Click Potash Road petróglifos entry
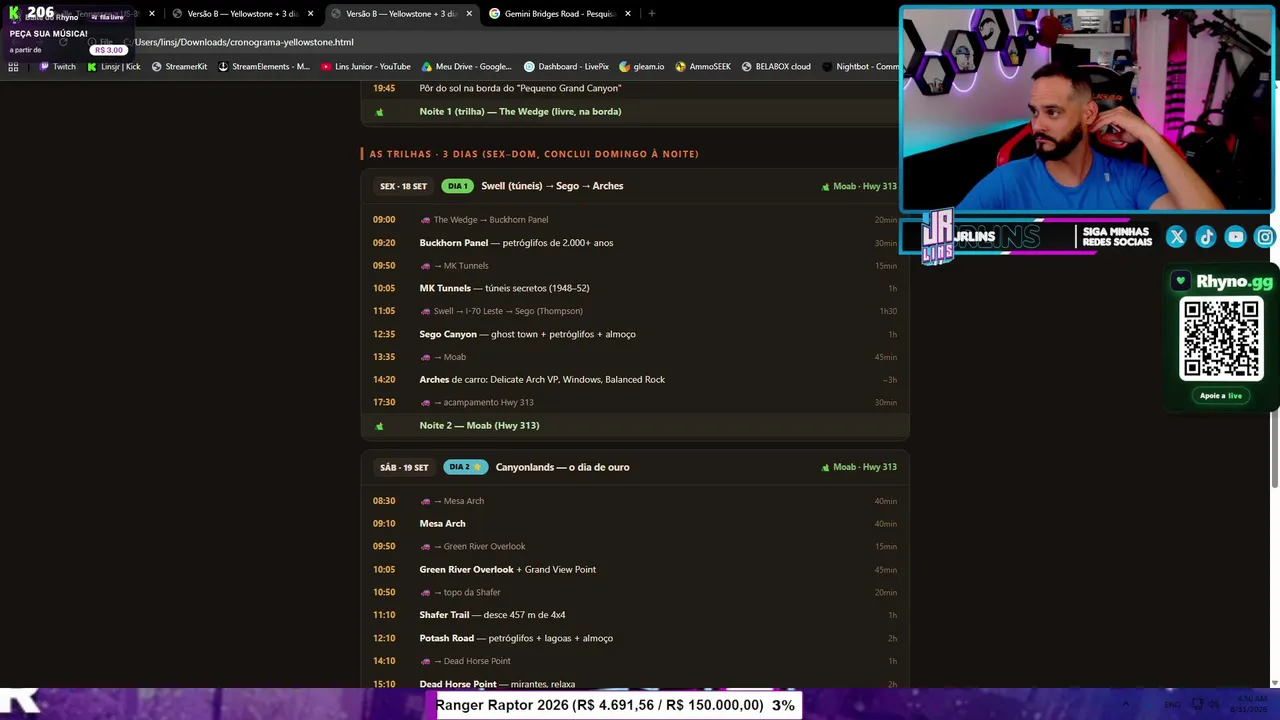Screen dimensions: 1280x720 tap(516, 638)
